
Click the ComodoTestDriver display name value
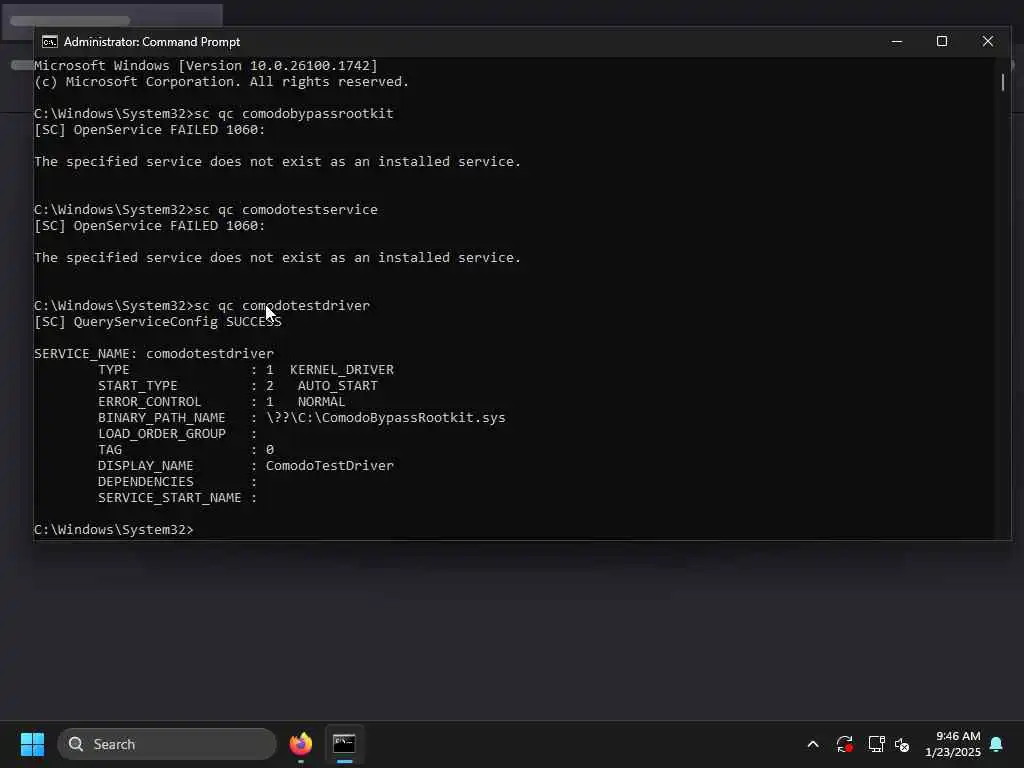(x=330, y=466)
